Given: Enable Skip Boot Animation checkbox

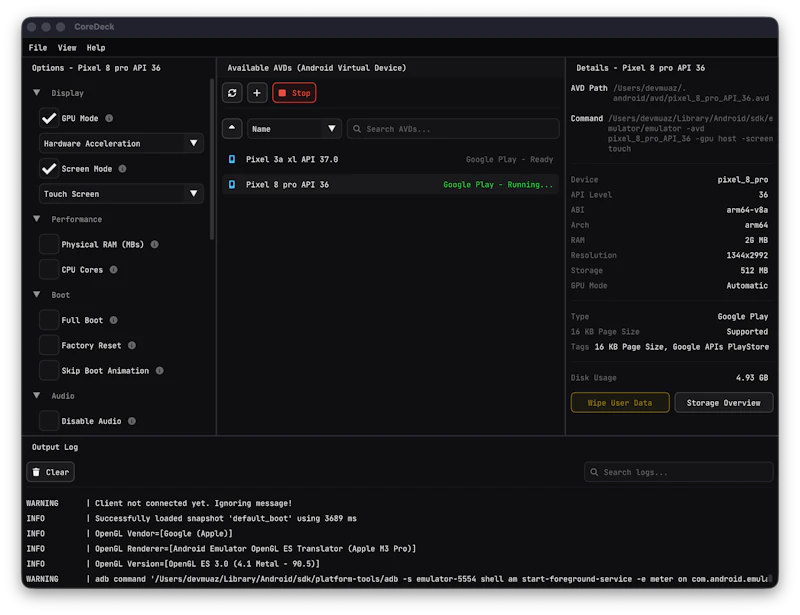Looking at the screenshot, I should tap(49, 371).
